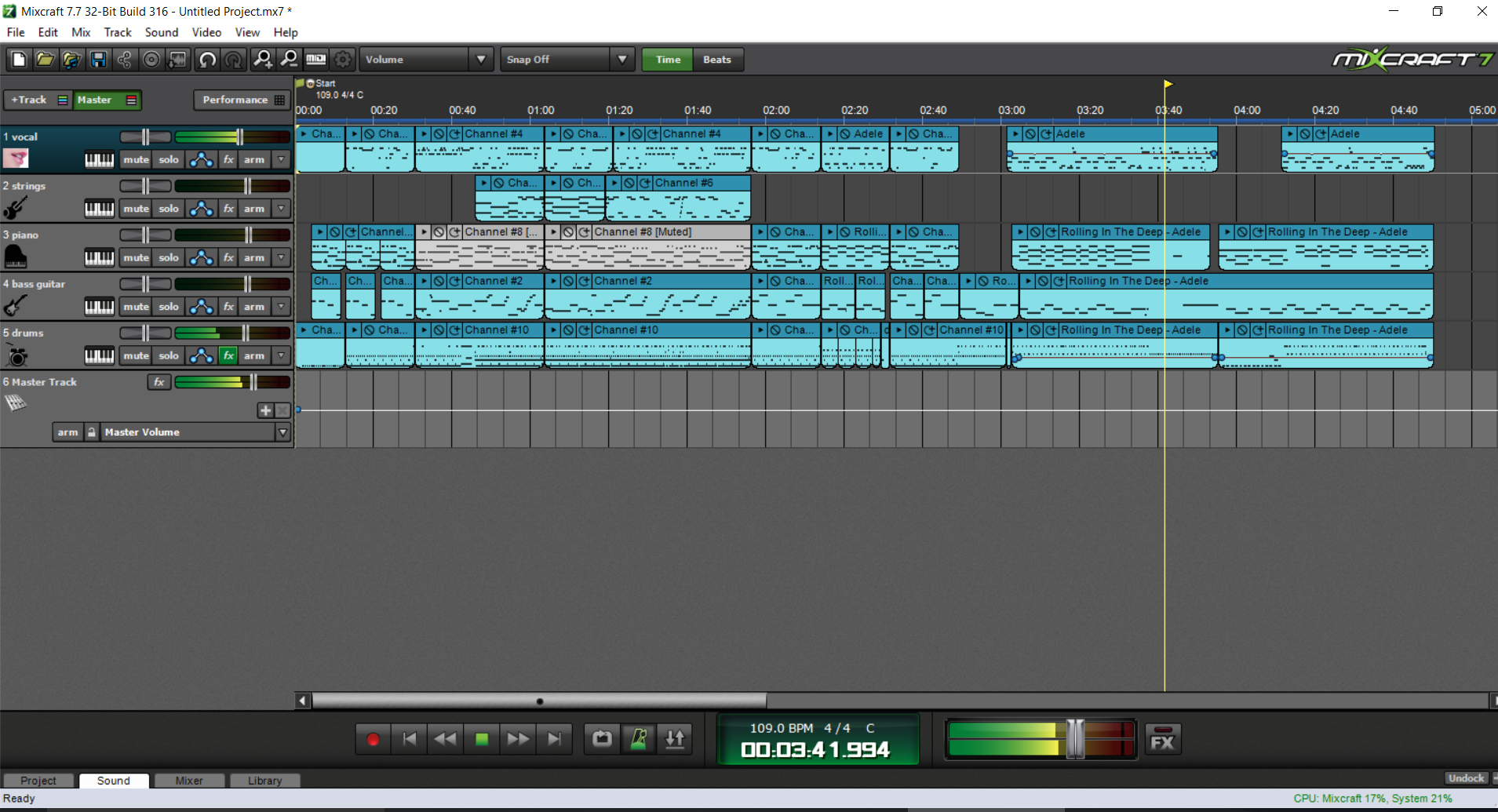Click the drums track drum kit image

pyautogui.click(x=16, y=355)
